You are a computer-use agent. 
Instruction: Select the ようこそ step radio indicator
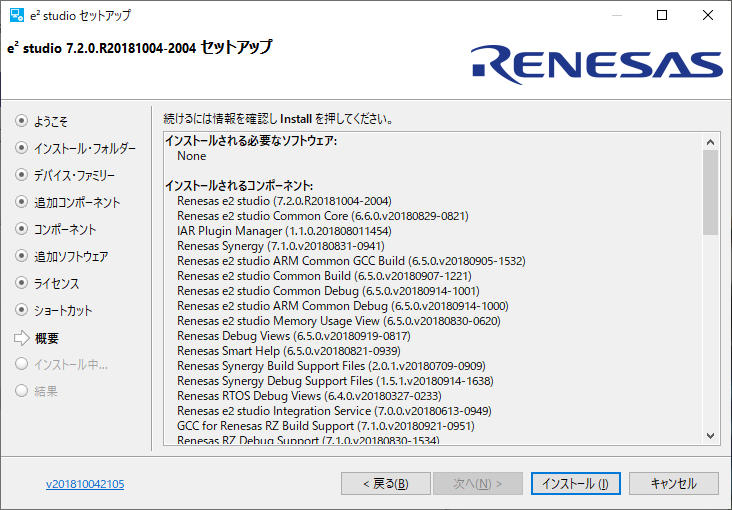coord(21,121)
